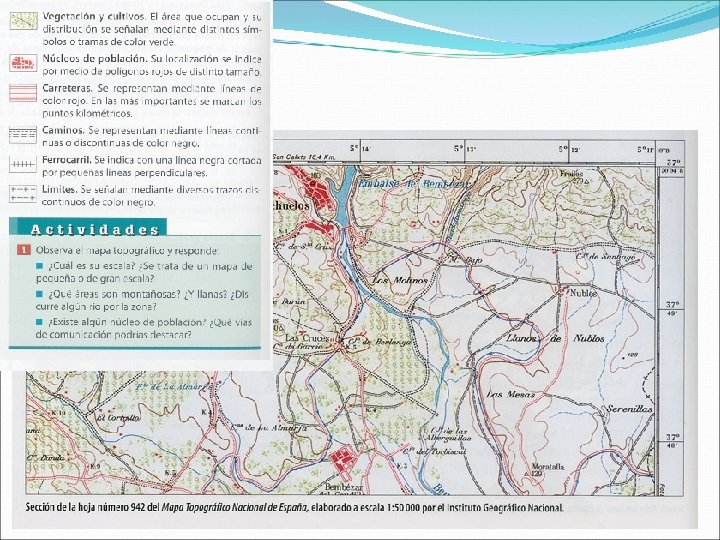720x540 pixels.
Task: Click the 'Las Cruces' map label
Action: (x=307, y=338)
